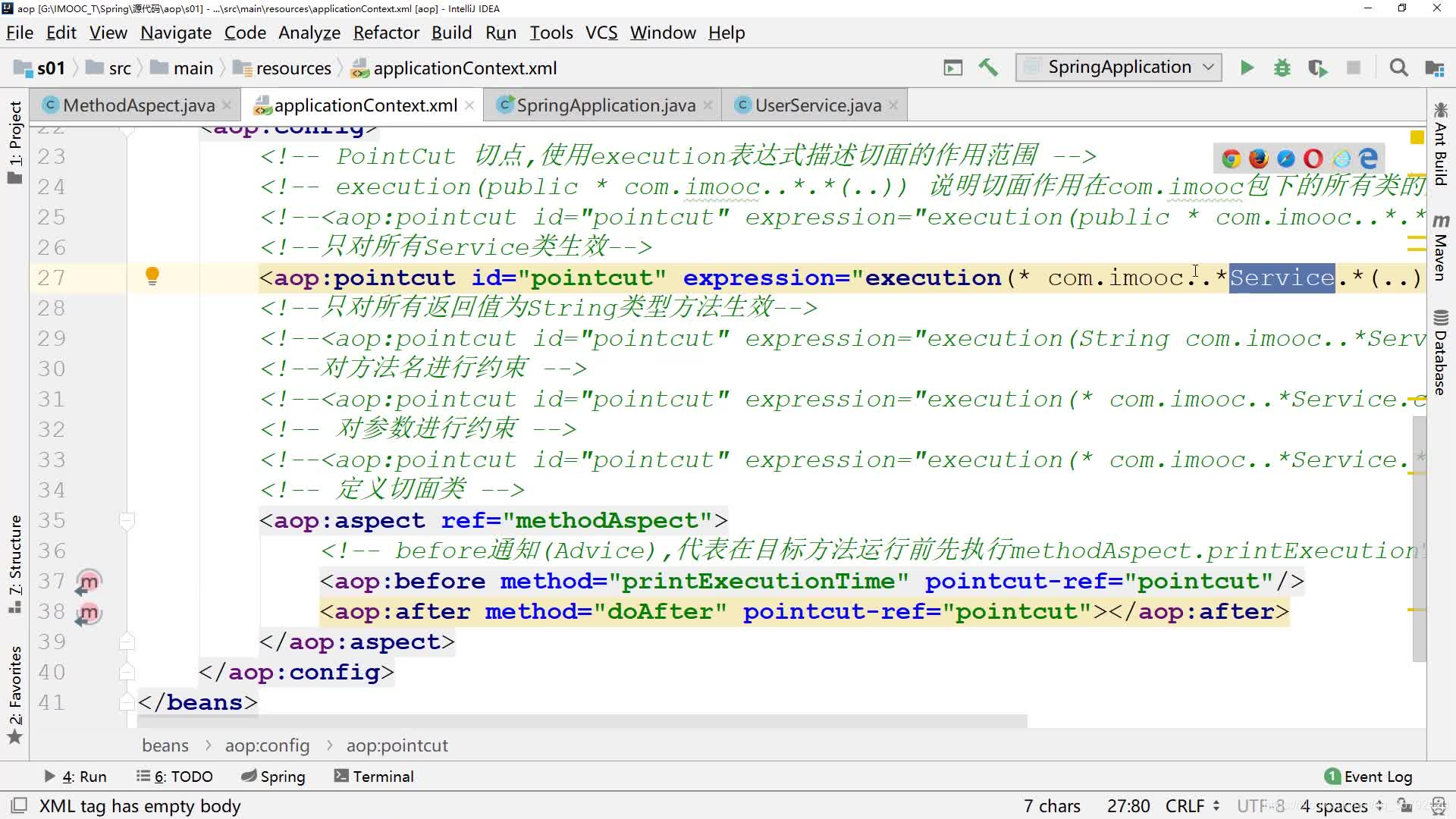Click the vertical editor scrollbar thumb
Viewport: 1456px width, 819px height.
tap(1419, 538)
